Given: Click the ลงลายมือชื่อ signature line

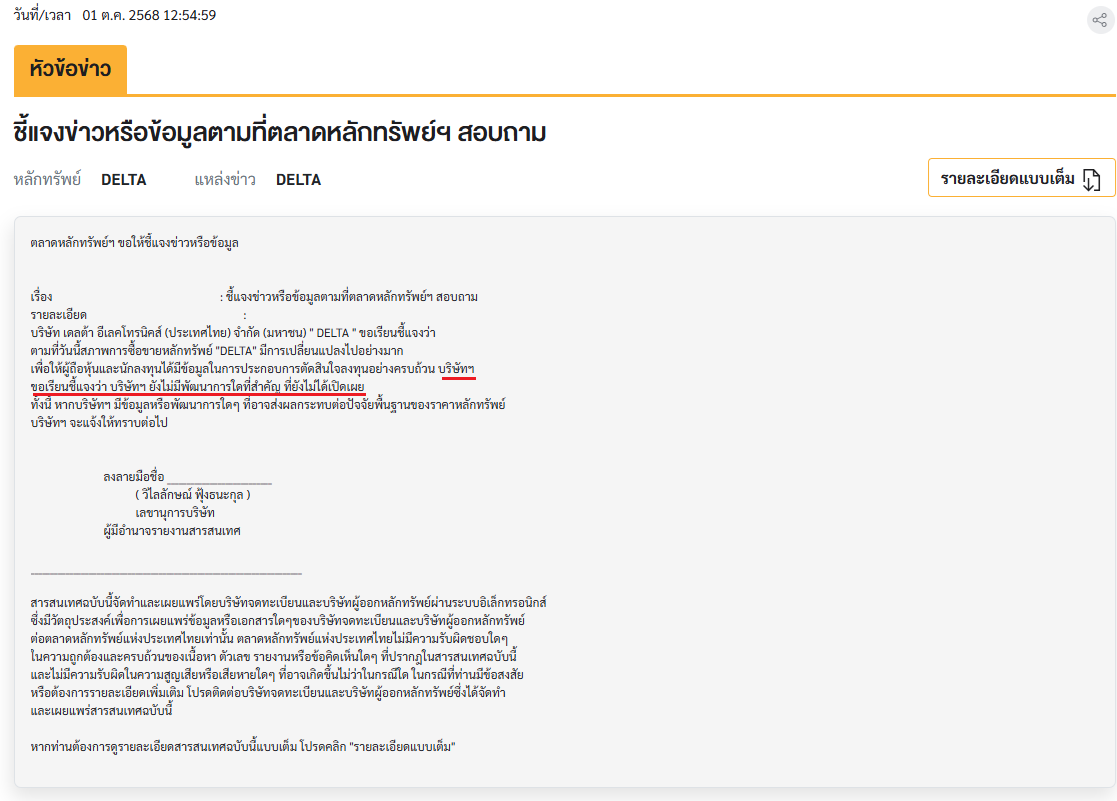Looking at the screenshot, I should point(187,476).
